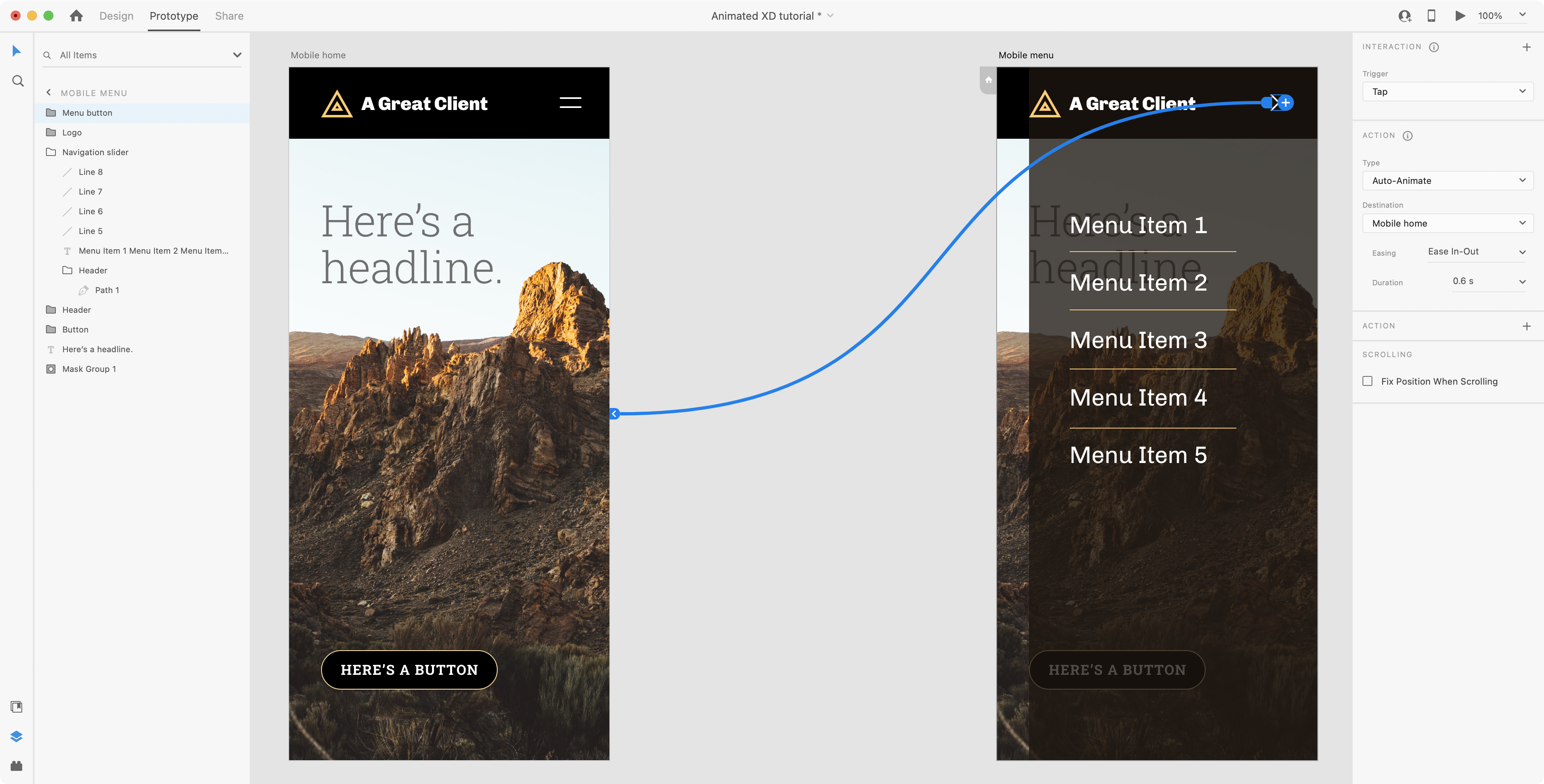This screenshot has height=784, width=1544.
Task: Switch to the Share tab
Action: [229, 16]
